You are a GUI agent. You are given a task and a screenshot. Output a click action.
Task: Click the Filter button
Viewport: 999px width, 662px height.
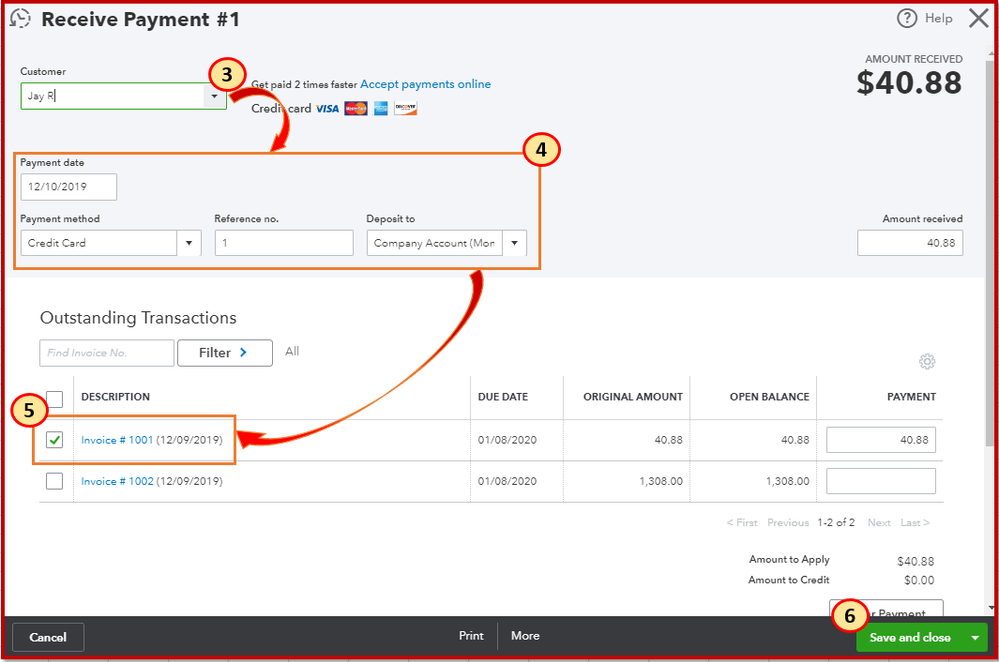tap(225, 353)
